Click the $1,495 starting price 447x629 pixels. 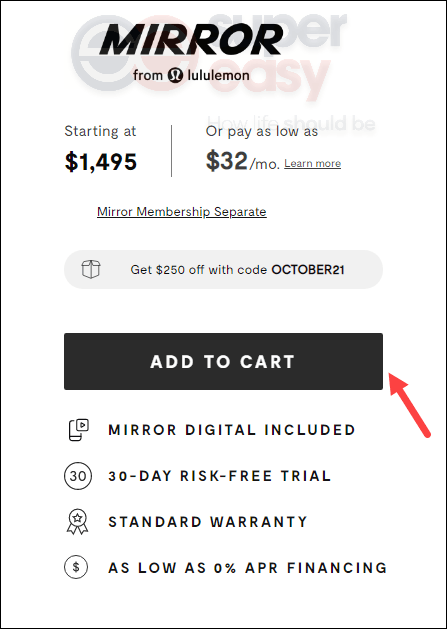pyautogui.click(x=101, y=162)
